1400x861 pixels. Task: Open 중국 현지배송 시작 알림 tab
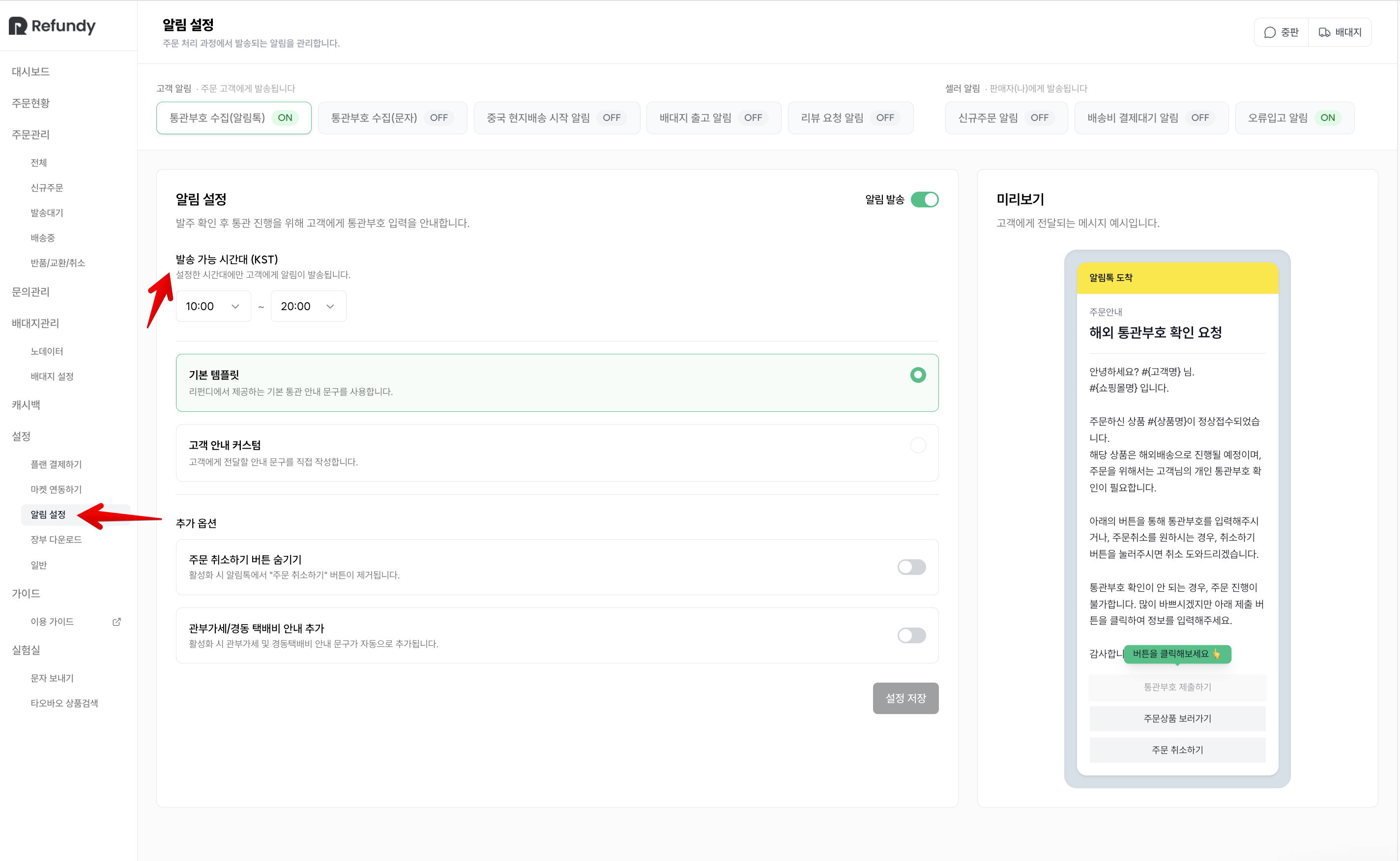coord(556,118)
